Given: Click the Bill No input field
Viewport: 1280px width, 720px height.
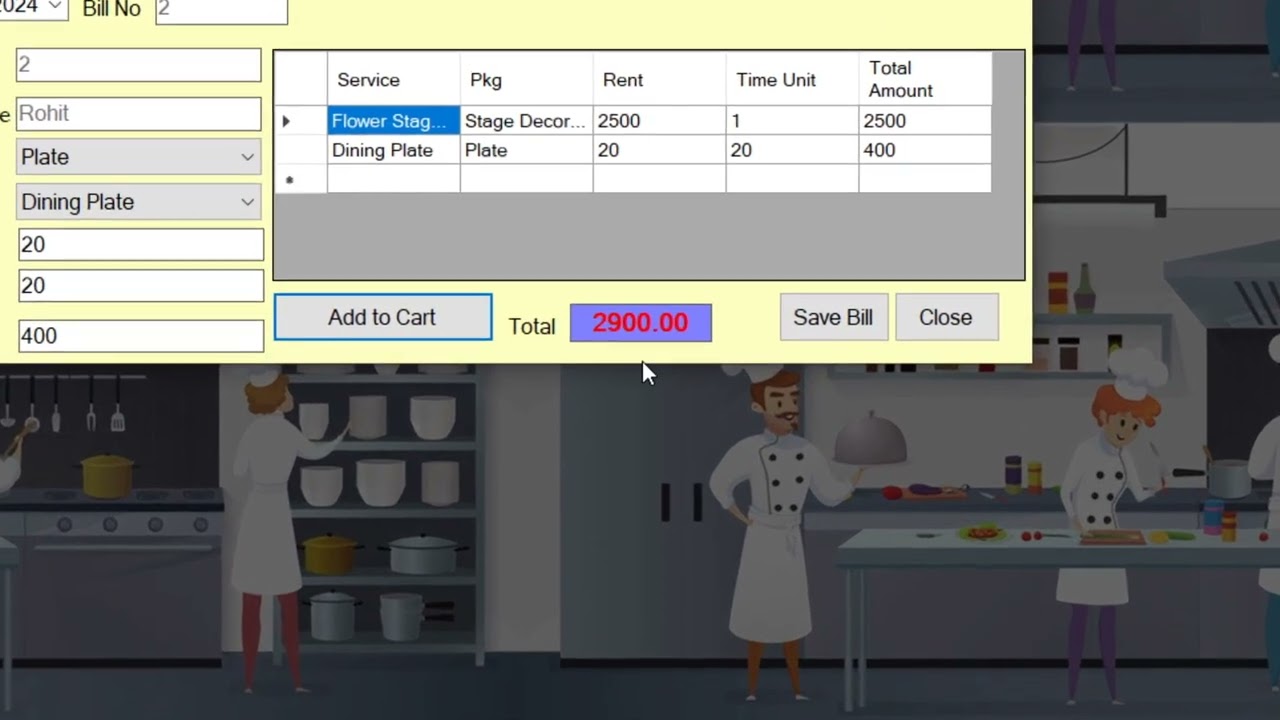Looking at the screenshot, I should 221,10.
